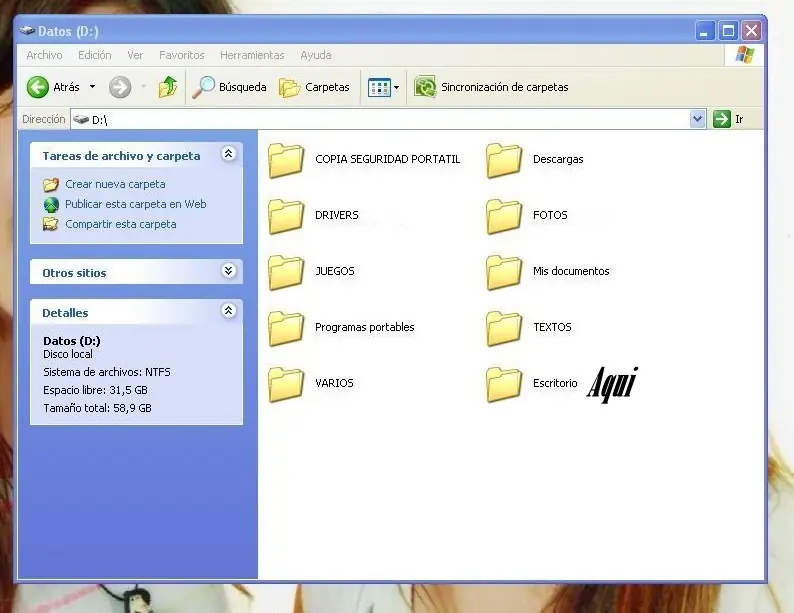
Task: Start Sincronización de carpetas
Action: [x=491, y=87]
